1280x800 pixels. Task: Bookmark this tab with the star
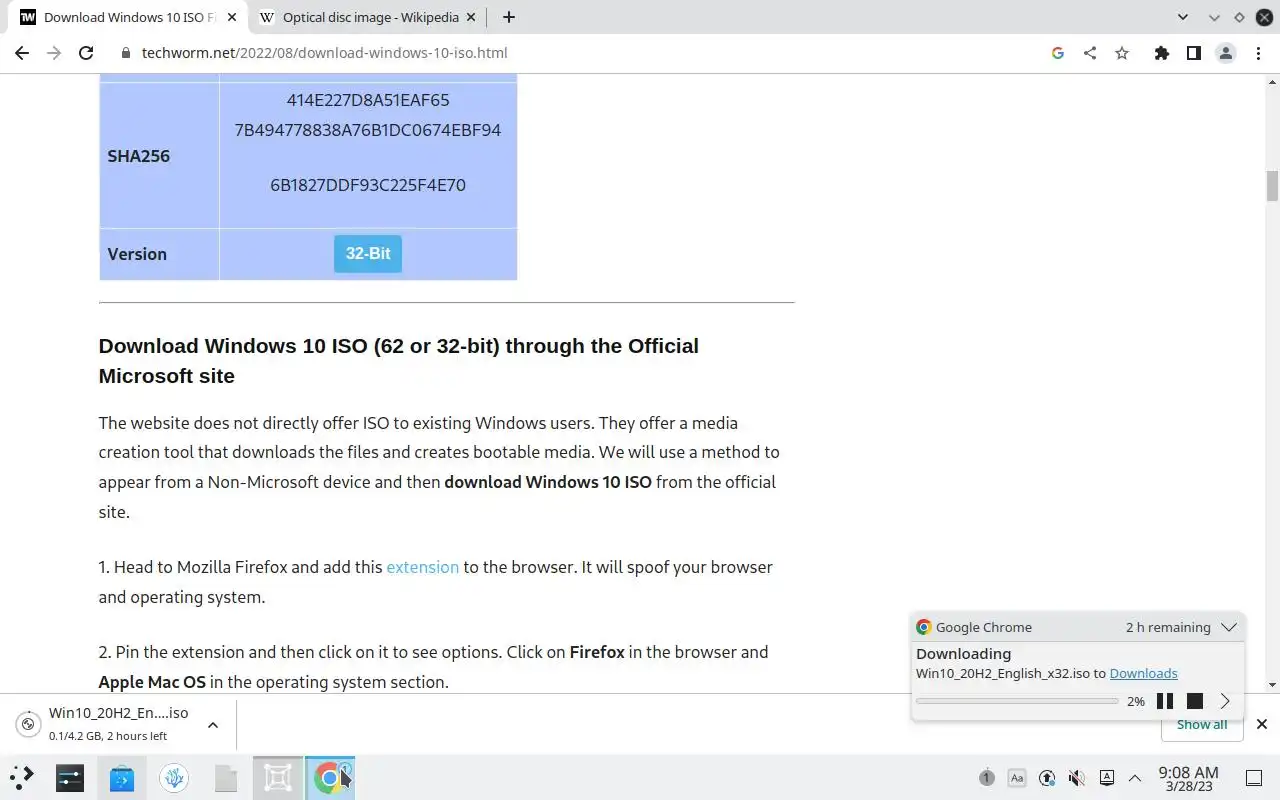point(1122,53)
